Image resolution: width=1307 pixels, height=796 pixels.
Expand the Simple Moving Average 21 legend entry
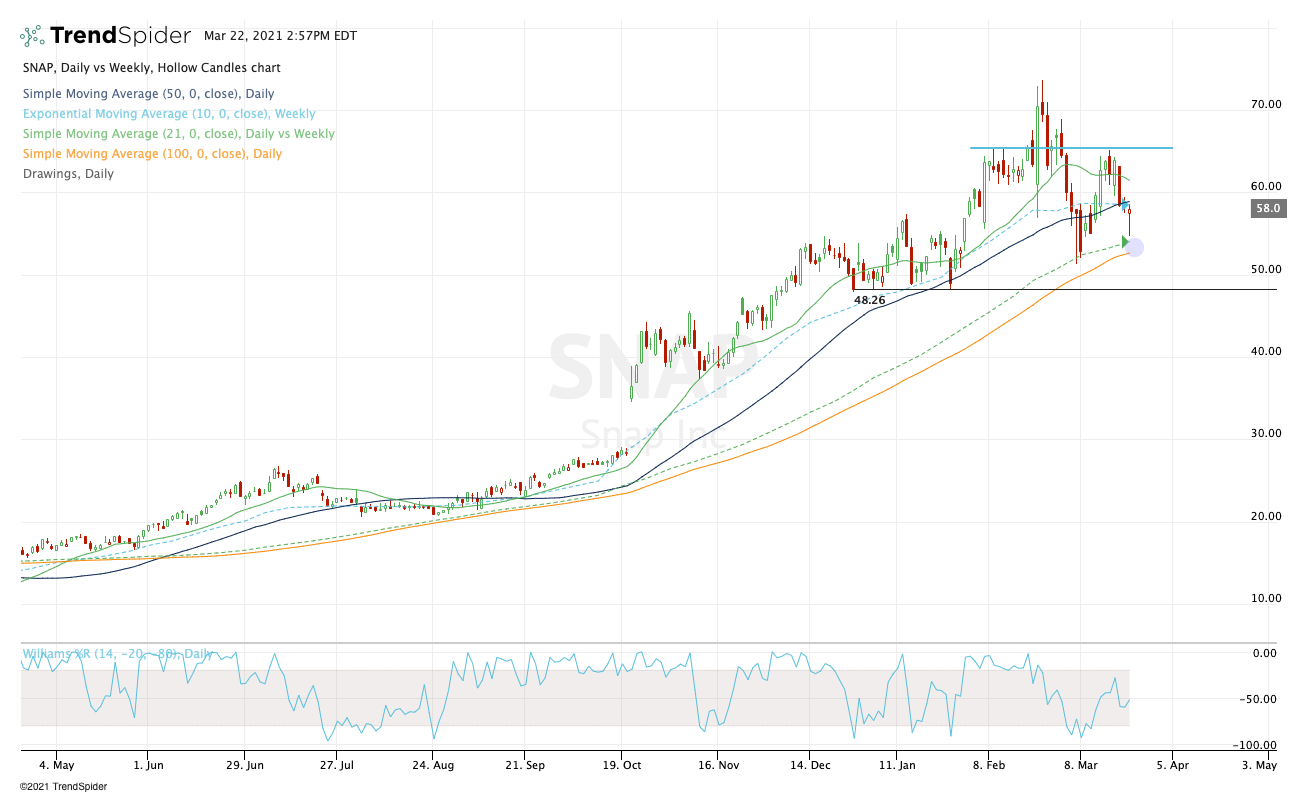click(x=178, y=134)
